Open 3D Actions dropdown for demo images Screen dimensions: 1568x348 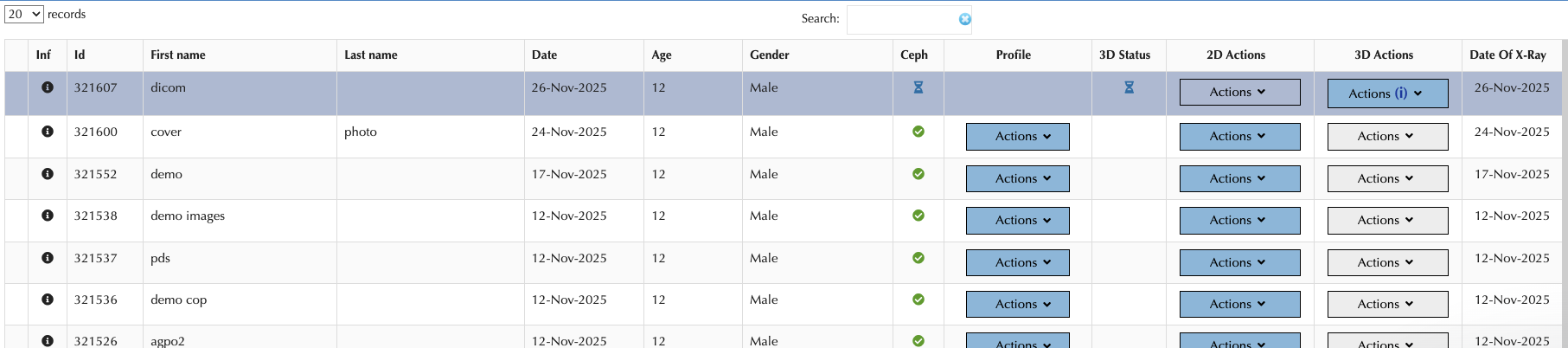click(x=1387, y=221)
